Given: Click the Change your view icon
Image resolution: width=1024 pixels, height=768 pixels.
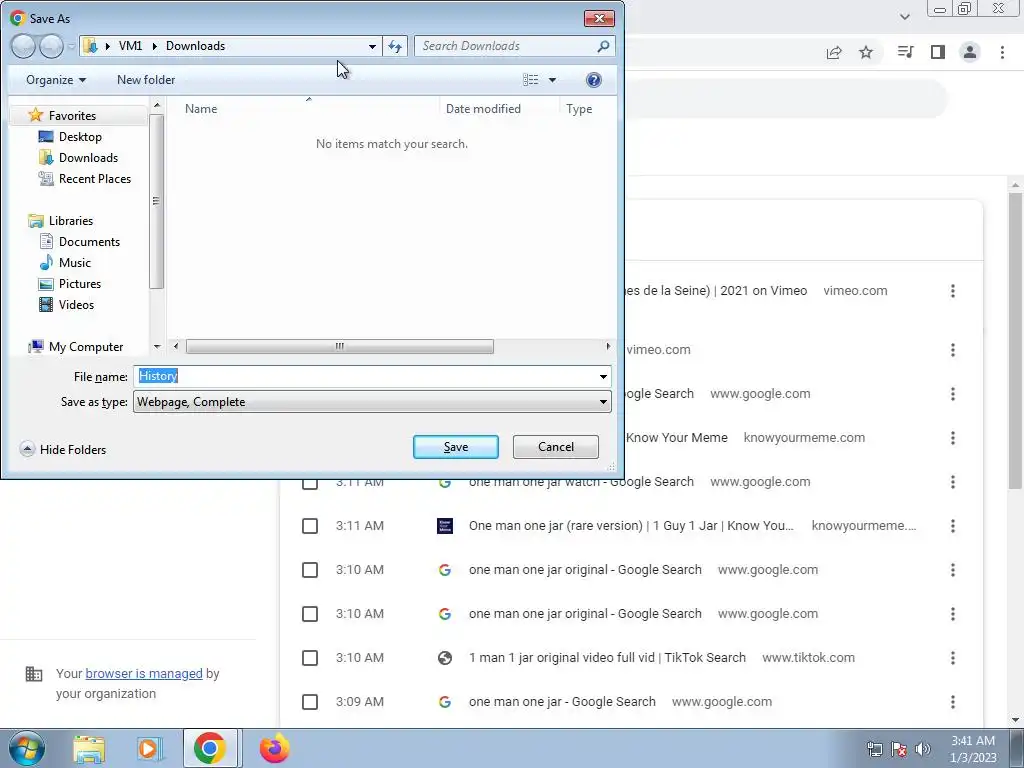Looking at the screenshot, I should coord(531,80).
